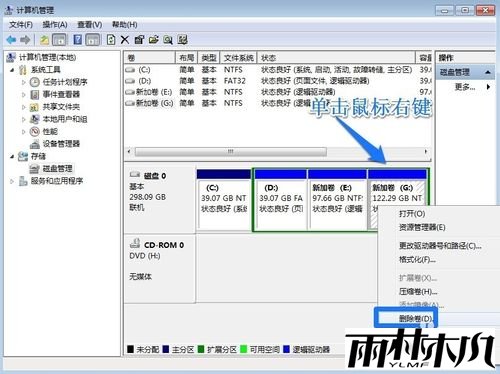Click the volume list horizontal scrollbar thumb
The width and height of the screenshot is (500, 374).
pos(231,152)
